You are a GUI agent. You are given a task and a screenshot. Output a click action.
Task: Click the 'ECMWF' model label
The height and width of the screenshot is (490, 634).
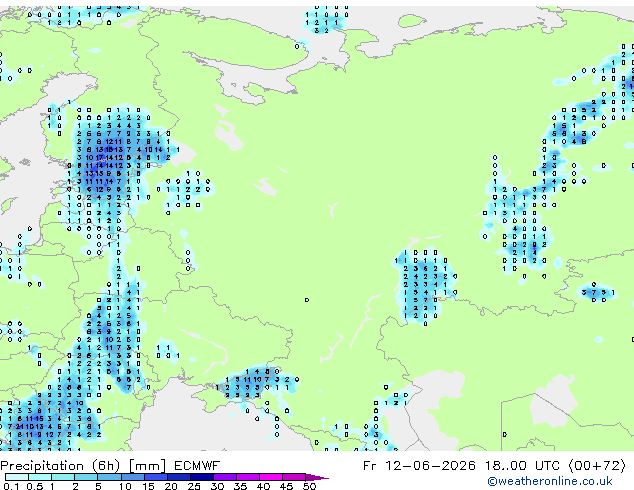point(197,466)
